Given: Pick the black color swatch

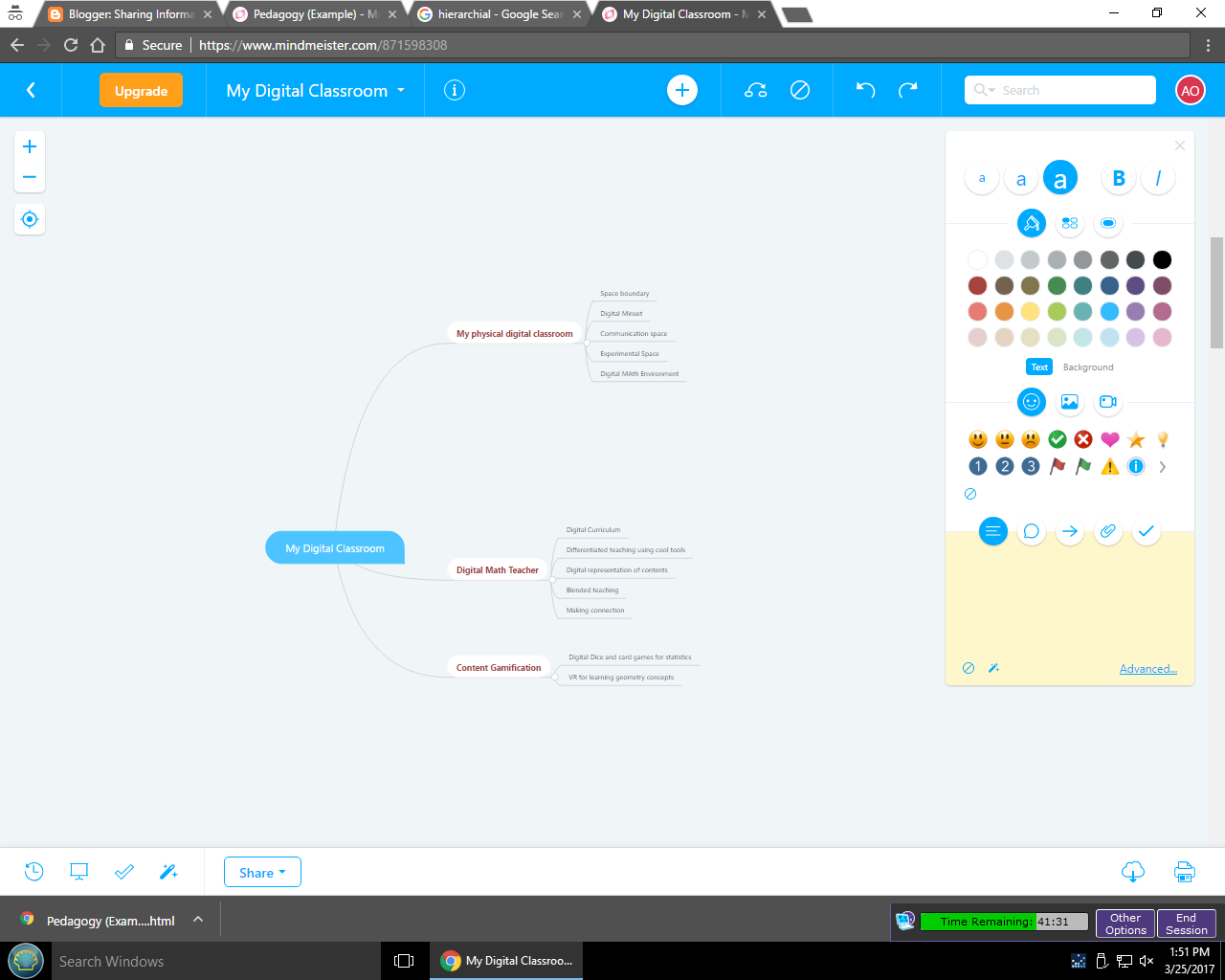Looking at the screenshot, I should [1162, 259].
